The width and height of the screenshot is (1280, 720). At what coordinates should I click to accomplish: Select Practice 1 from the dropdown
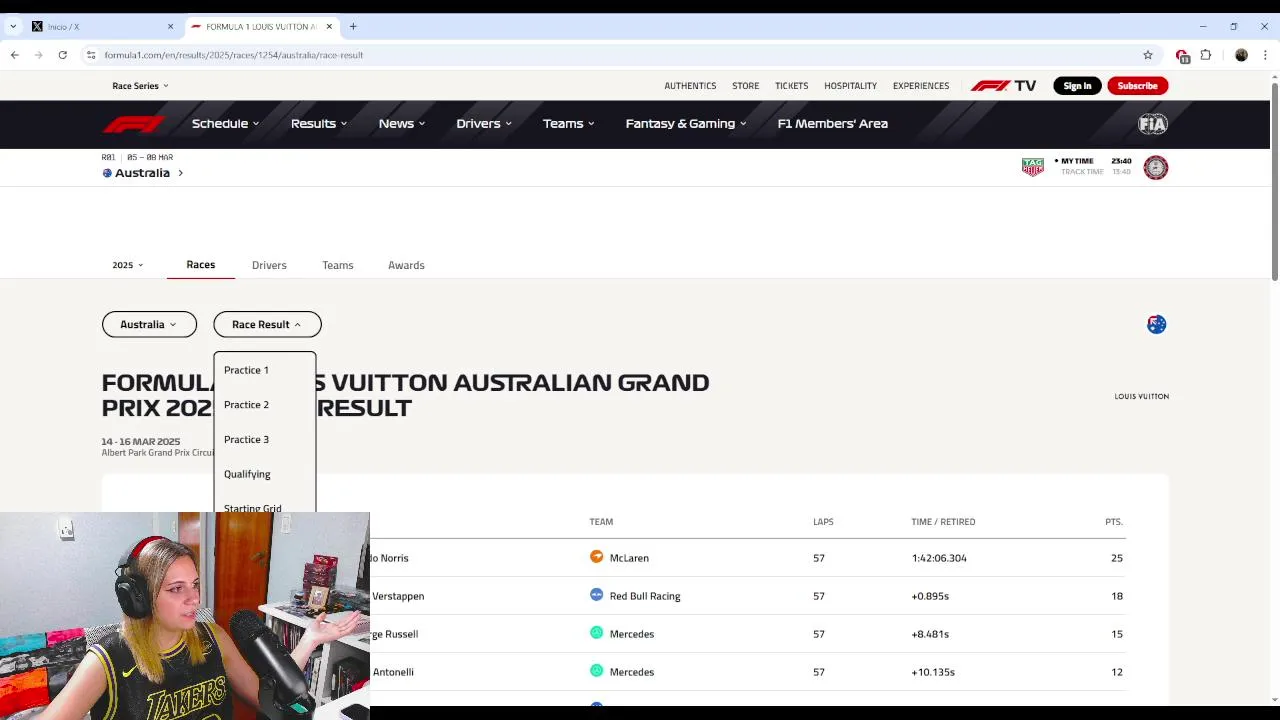pos(246,370)
